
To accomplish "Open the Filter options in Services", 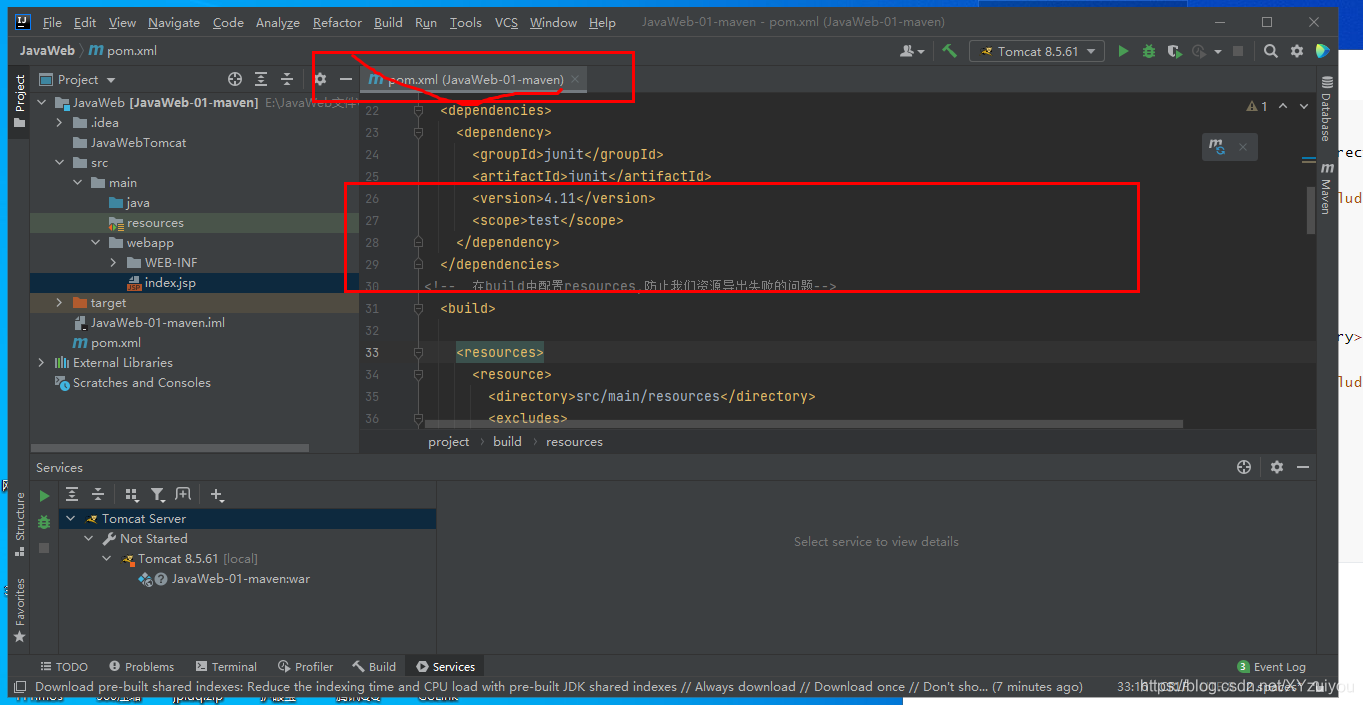I will [x=157, y=494].
